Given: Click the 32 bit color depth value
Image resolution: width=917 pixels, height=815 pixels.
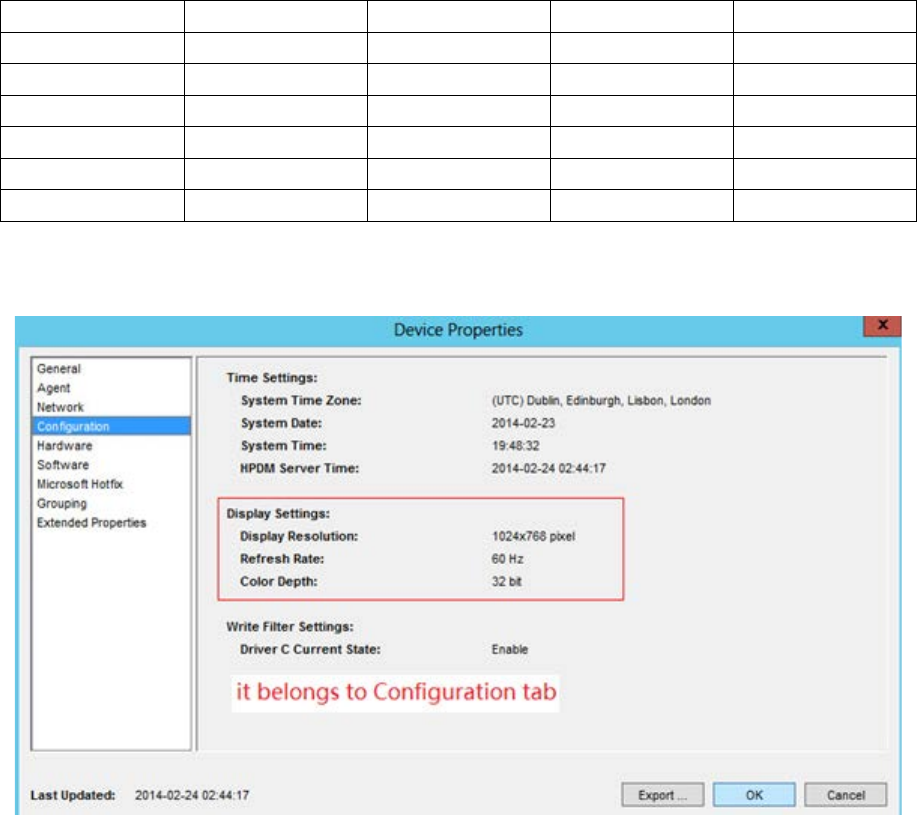Looking at the screenshot, I should [506, 581].
